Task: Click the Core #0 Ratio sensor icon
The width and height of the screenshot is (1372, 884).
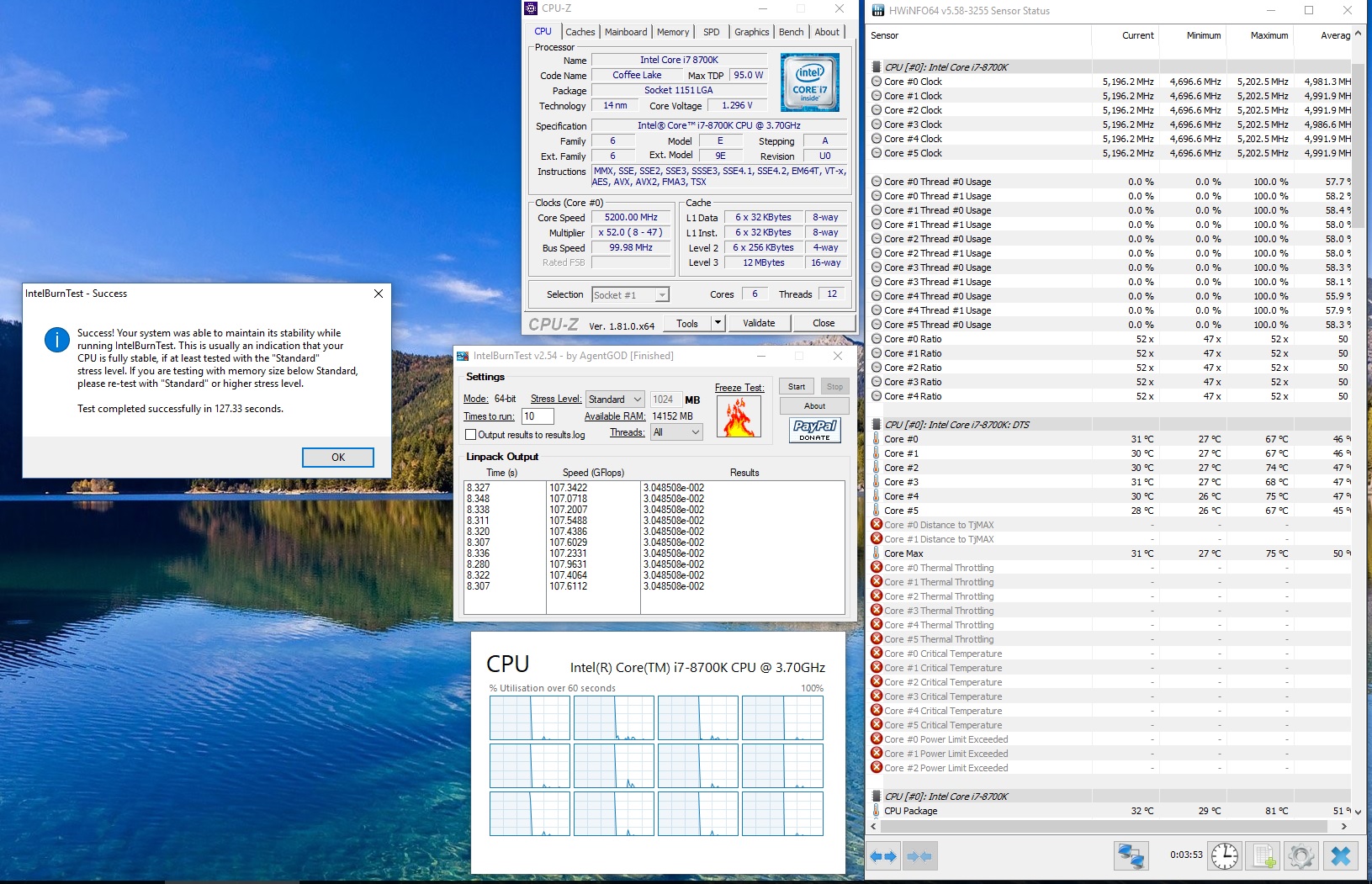Action: tap(877, 339)
